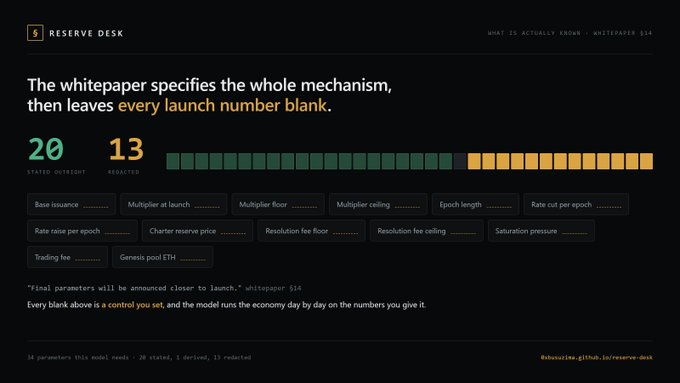
Task: Click the 'Final parameters will be announced' quote
Action: 134,288
